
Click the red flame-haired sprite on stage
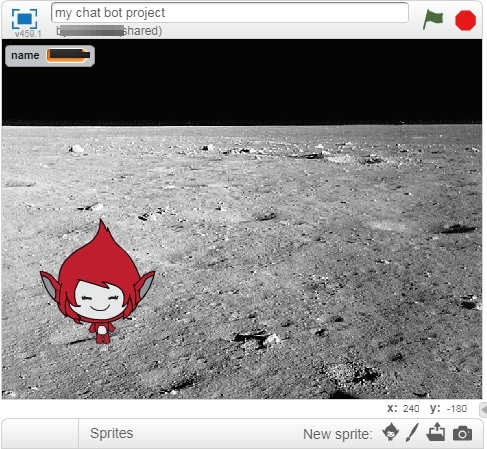click(x=98, y=283)
